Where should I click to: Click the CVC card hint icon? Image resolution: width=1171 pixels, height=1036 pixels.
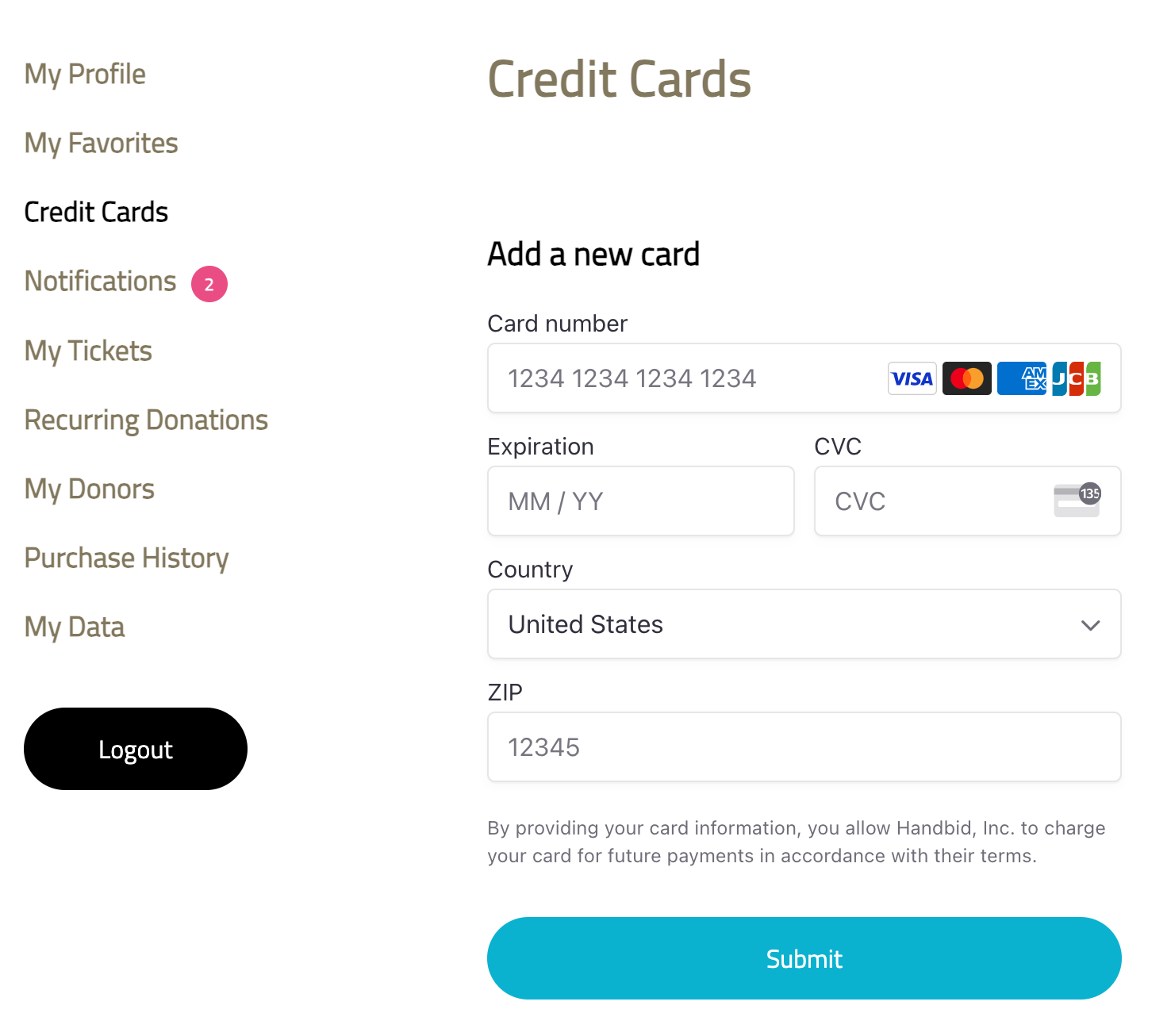pos(1077,500)
